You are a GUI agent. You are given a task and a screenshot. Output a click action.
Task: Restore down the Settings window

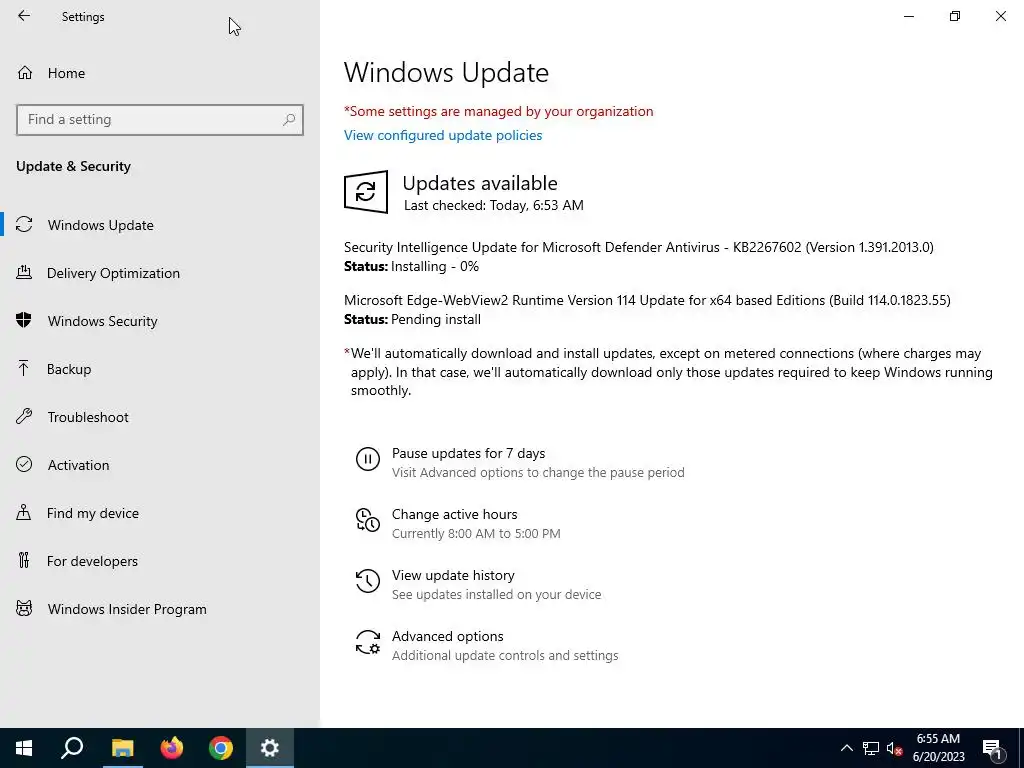pos(955,16)
